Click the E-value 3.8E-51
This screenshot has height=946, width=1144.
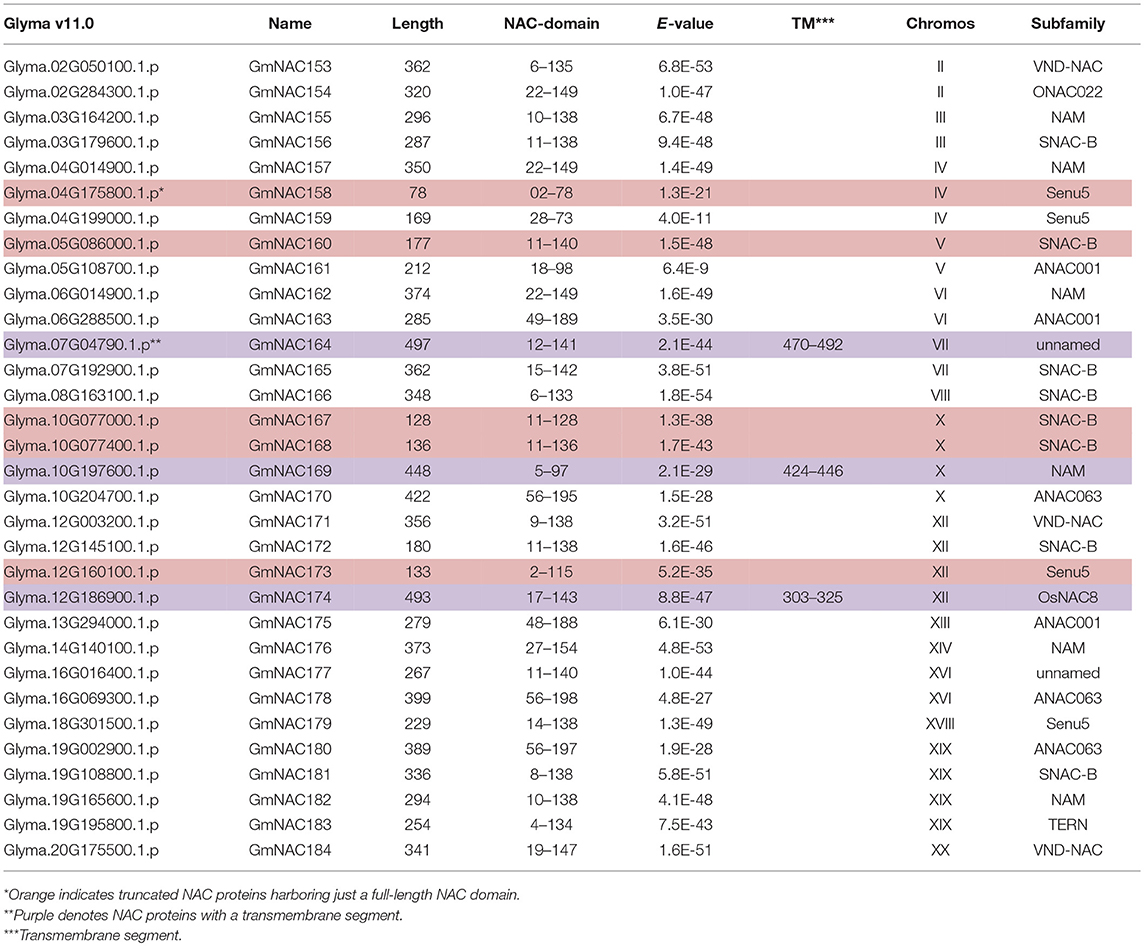click(x=685, y=370)
